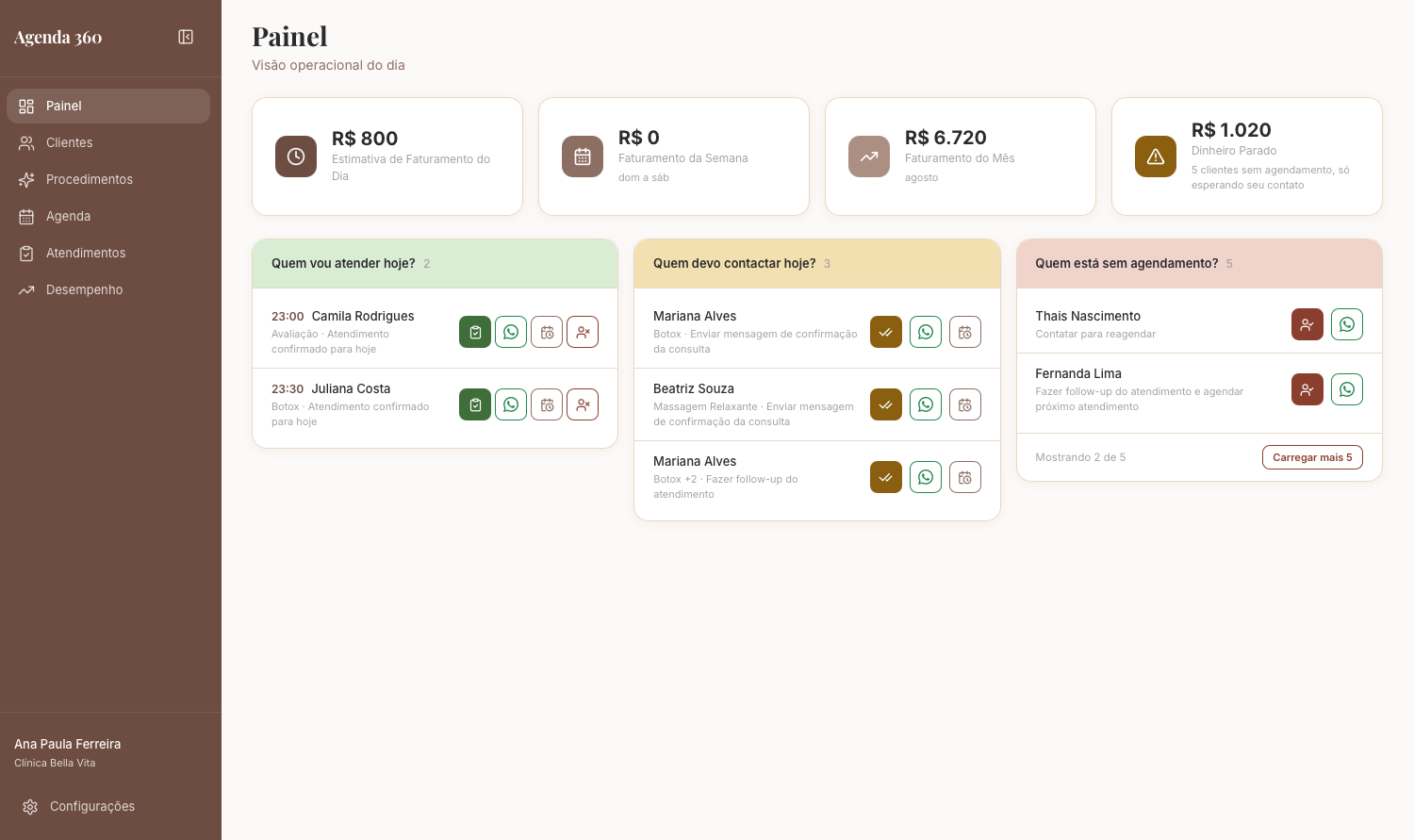Open Procedimentos section
The height and width of the screenshot is (840, 1414).
tap(108, 179)
